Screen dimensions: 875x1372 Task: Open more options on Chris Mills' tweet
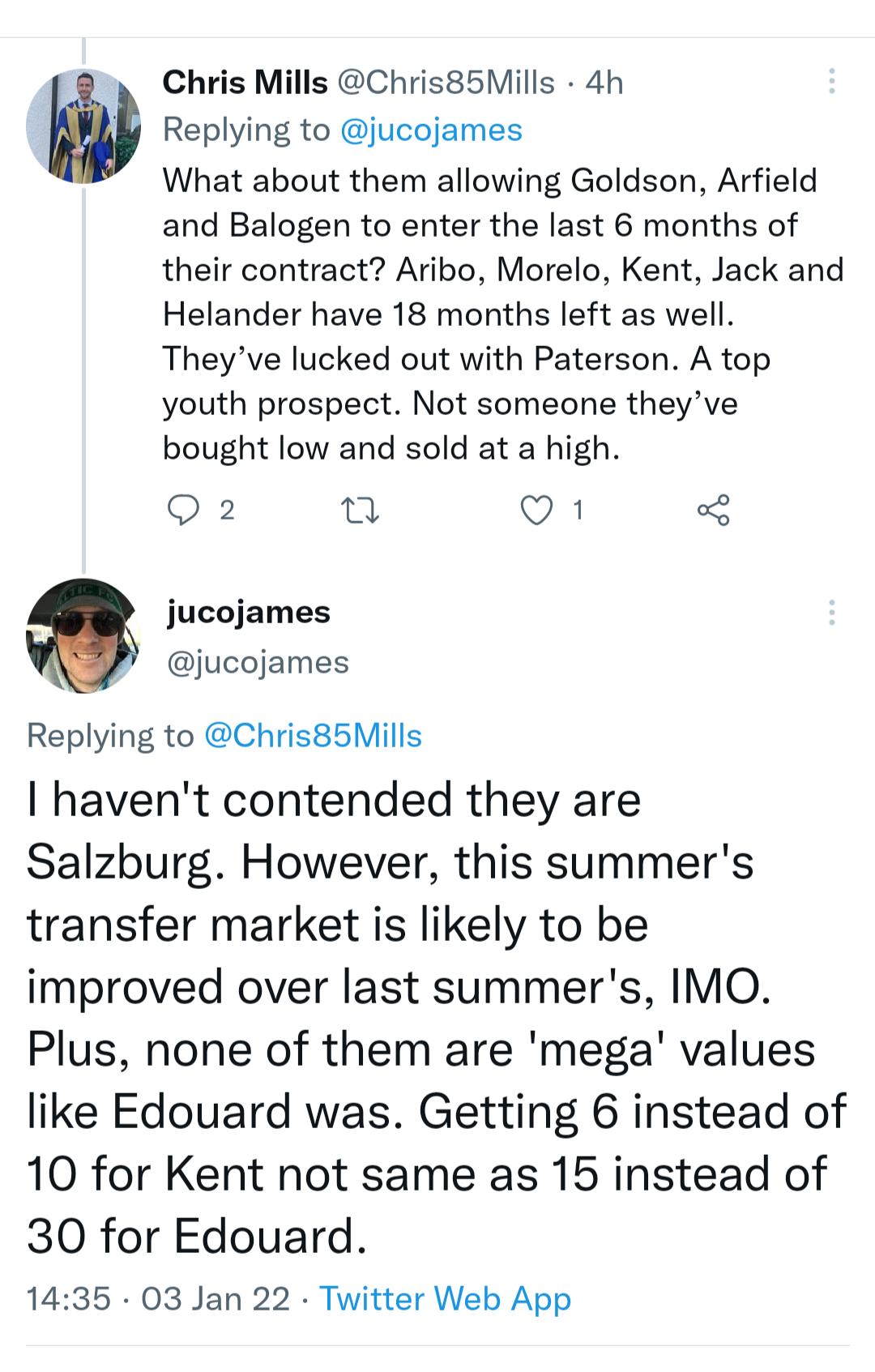(831, 81)
